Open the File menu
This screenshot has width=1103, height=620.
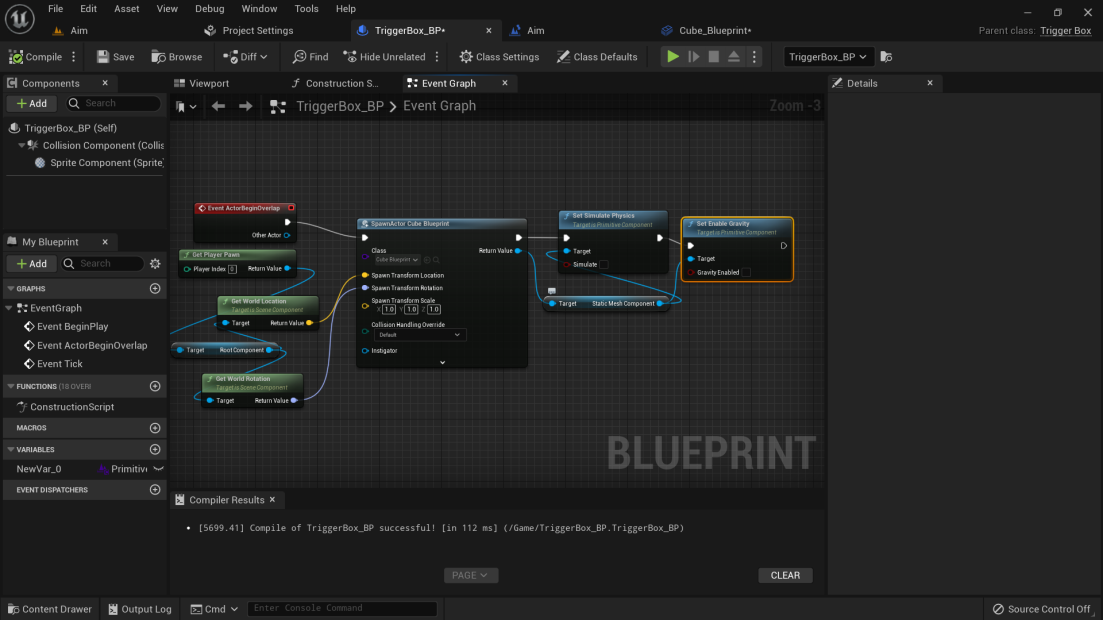pyautogui.click(x=56, y=8)
